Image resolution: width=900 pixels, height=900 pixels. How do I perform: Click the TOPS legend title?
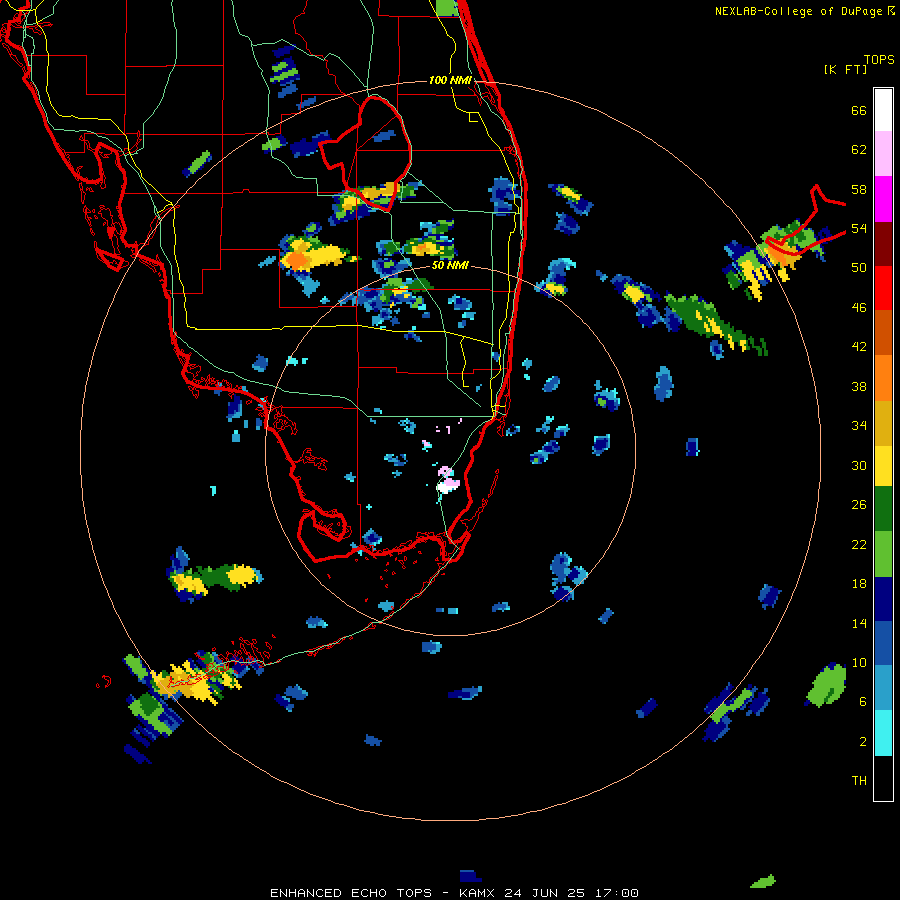(x=879, y=60)
